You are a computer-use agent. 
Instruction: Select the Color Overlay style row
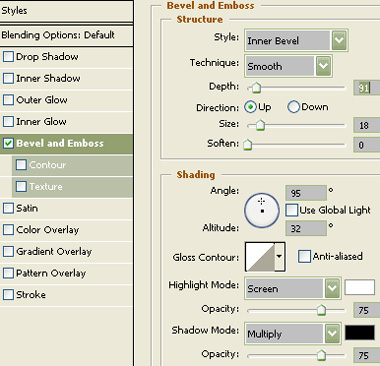pyautogui.click(x=67, y=230)
